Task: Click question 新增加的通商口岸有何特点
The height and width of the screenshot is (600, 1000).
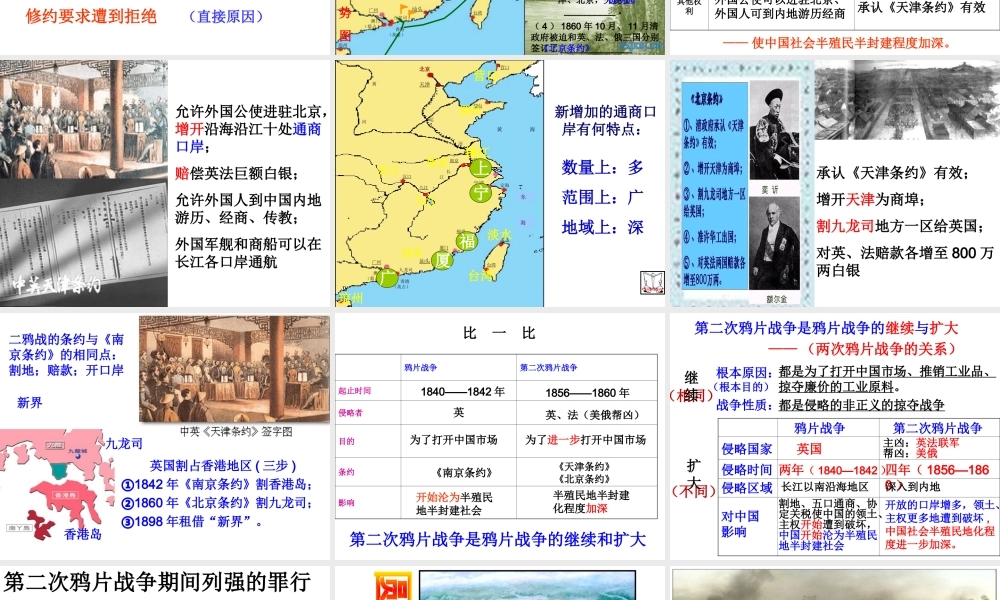Action: 605,121
